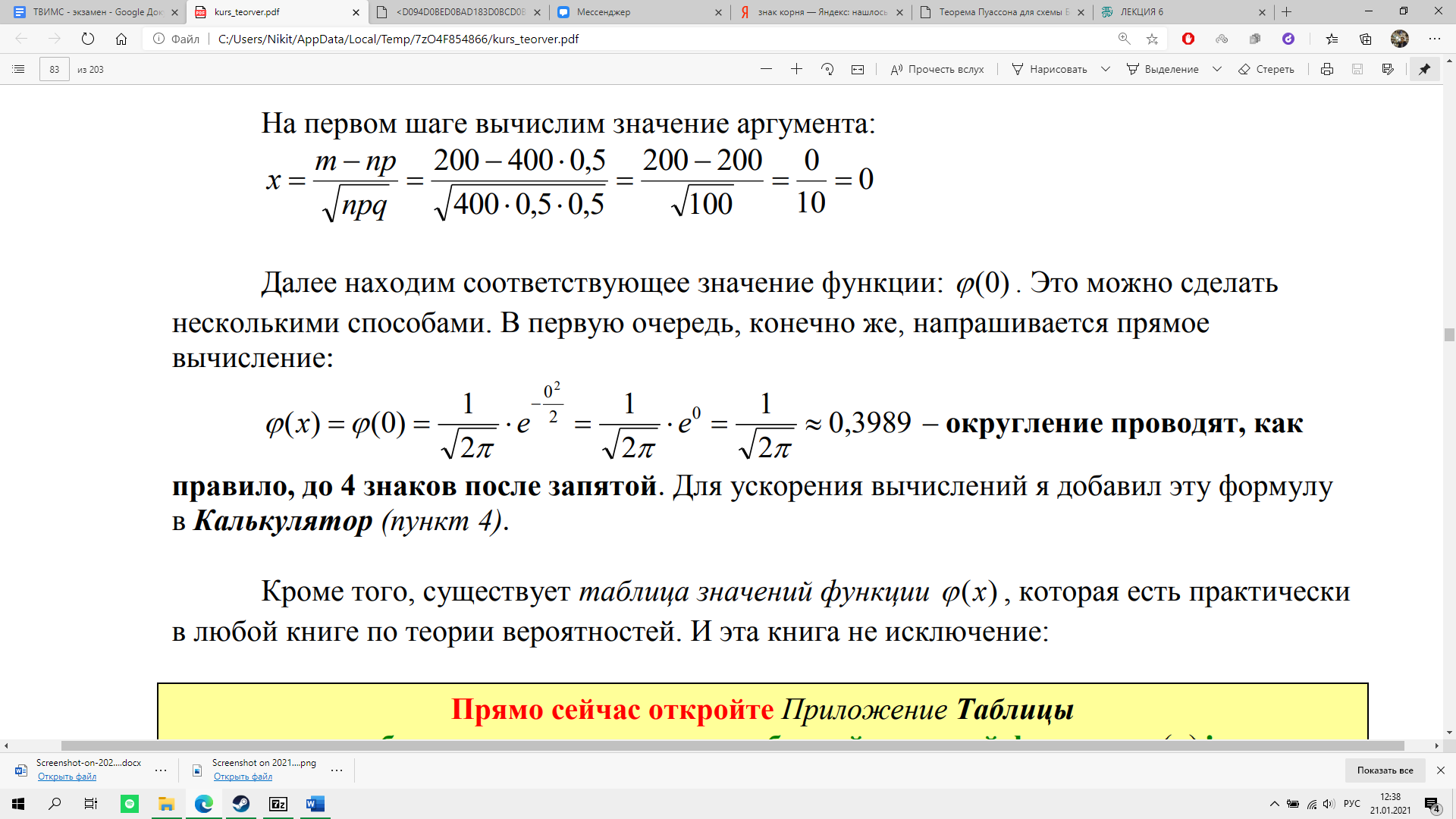The image size is (1456, 819).
Task: Reload the current page
Action: (x=88, y=39)
